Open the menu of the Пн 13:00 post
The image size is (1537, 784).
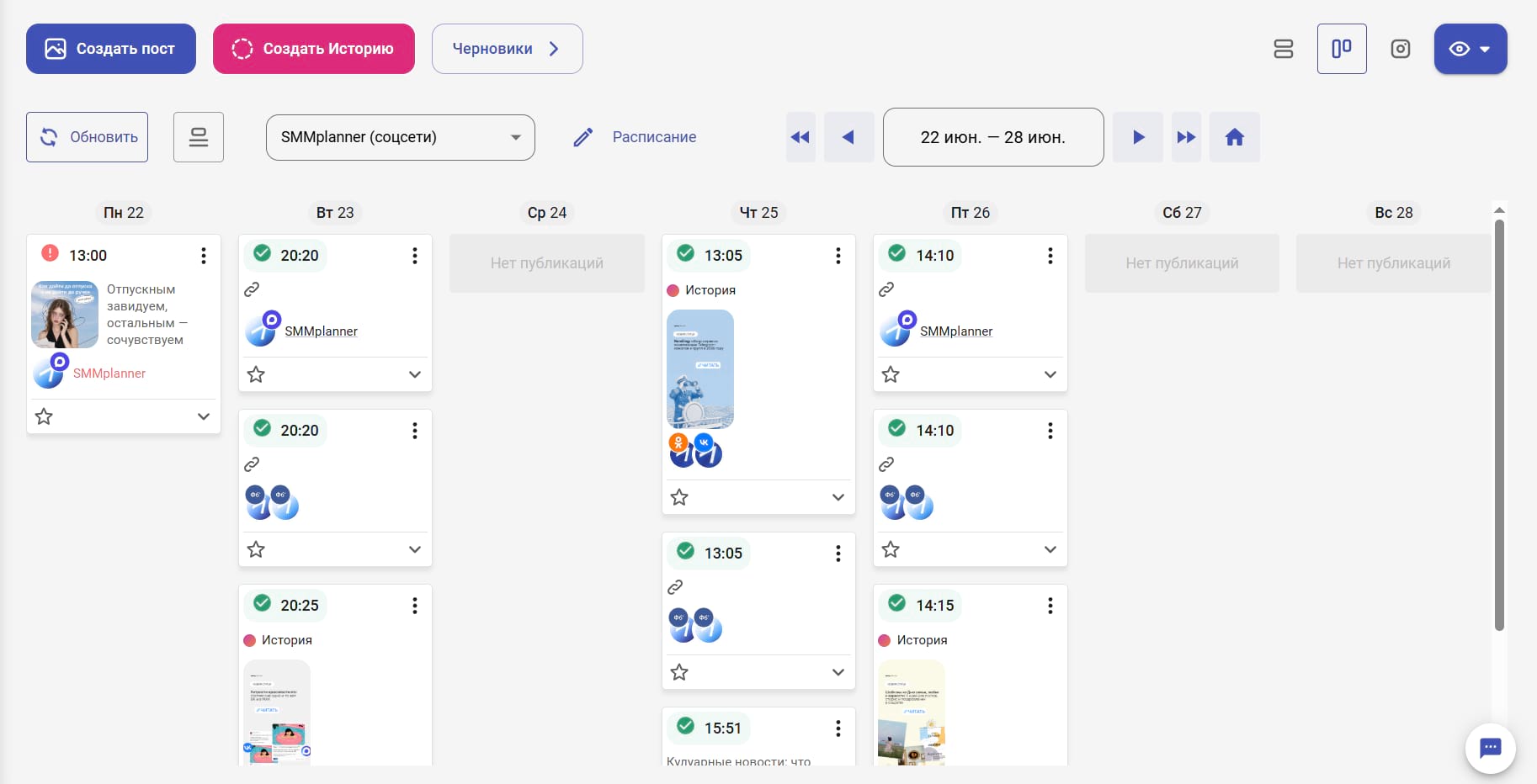pos(204,256)
